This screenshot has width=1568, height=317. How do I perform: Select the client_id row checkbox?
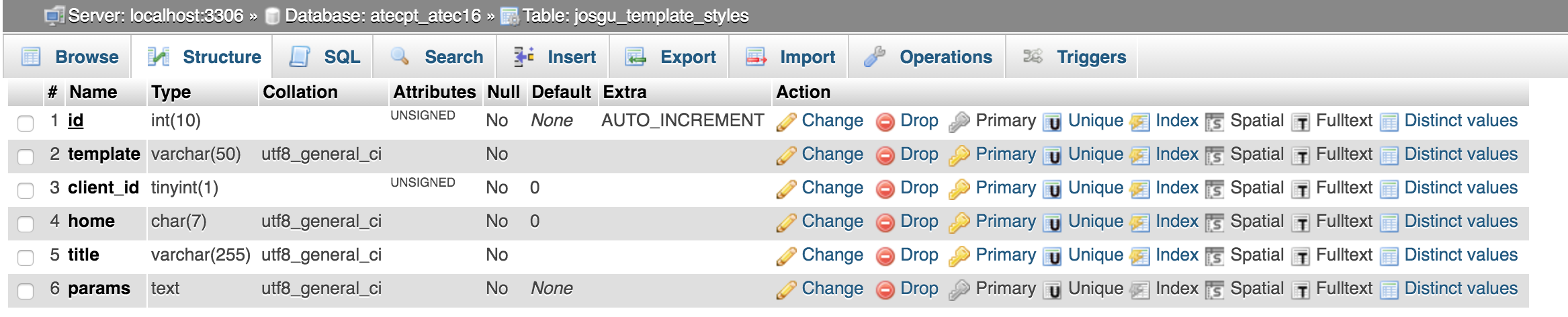click(26, 190)
